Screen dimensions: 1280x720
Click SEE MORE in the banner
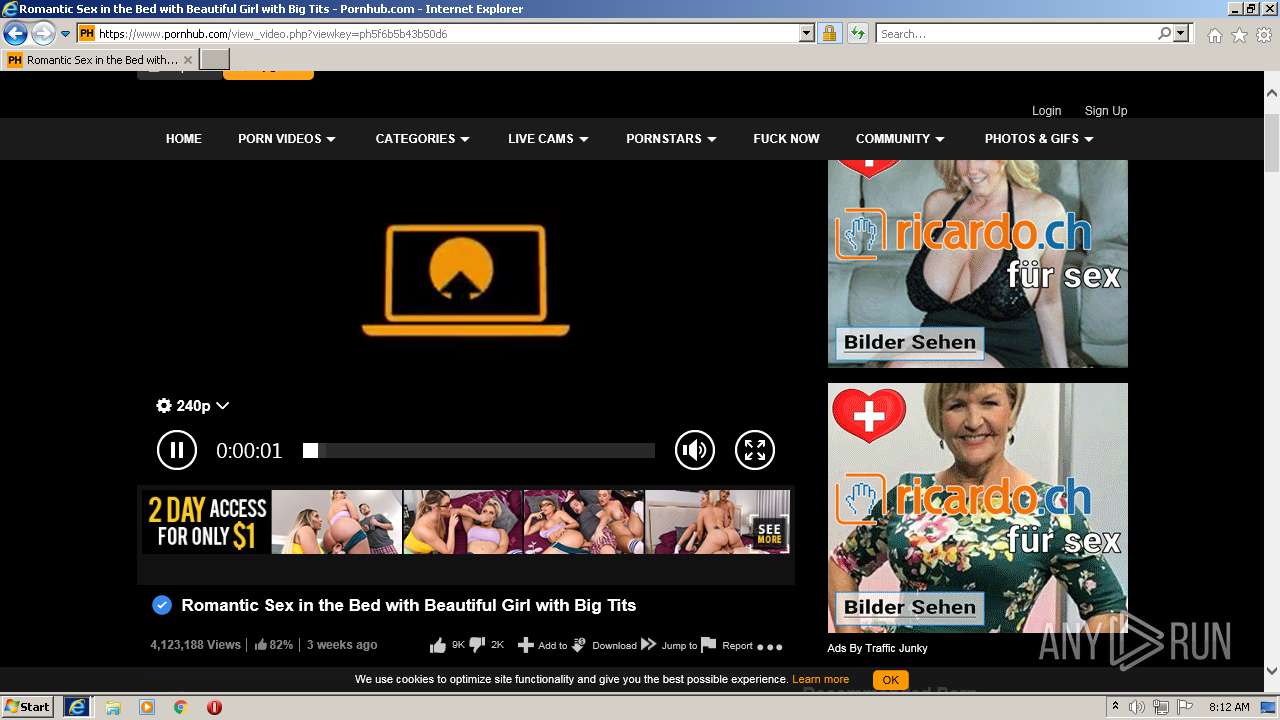tap(769, 533)
